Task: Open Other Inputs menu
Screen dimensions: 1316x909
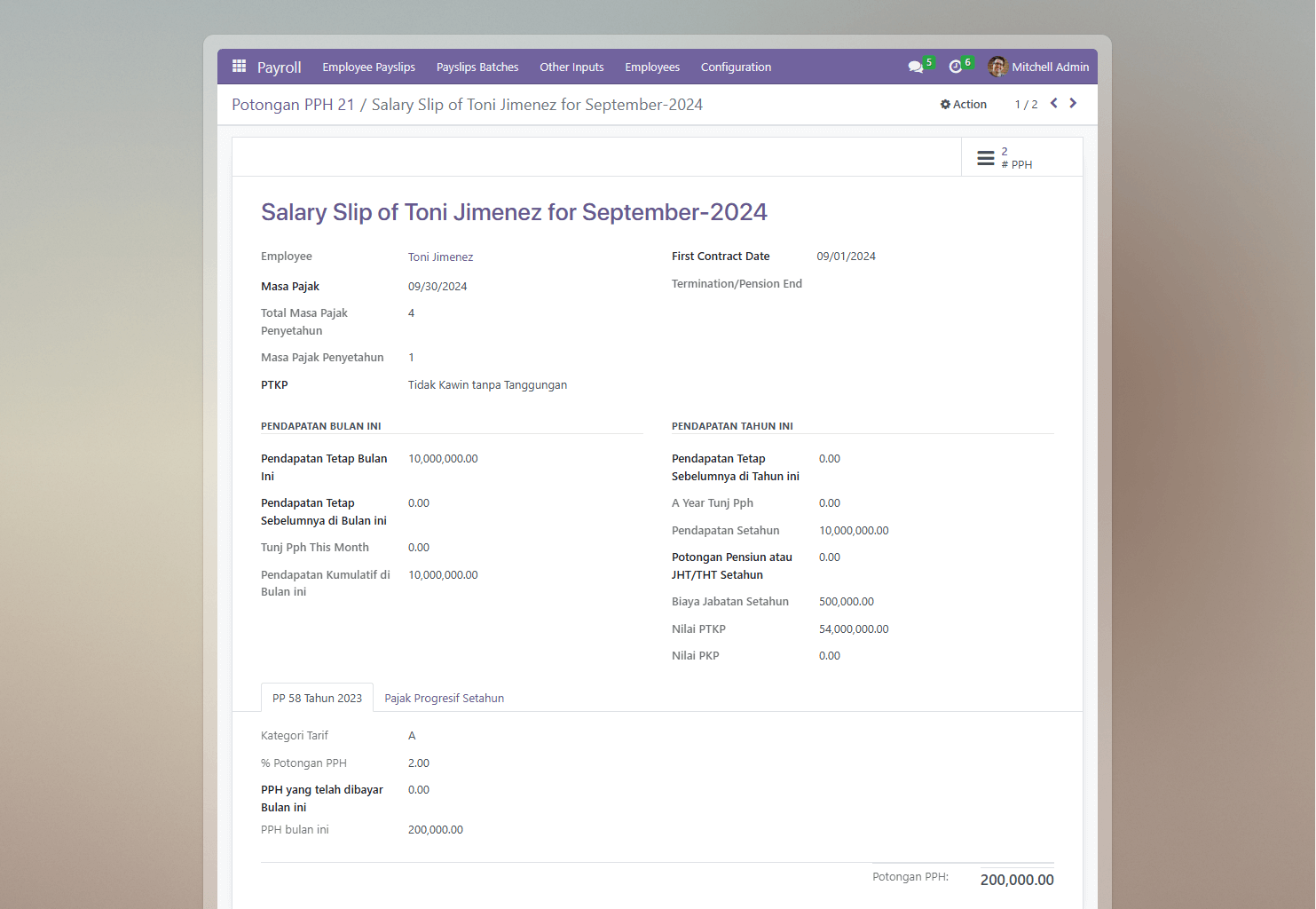Action: coord(571,67)
